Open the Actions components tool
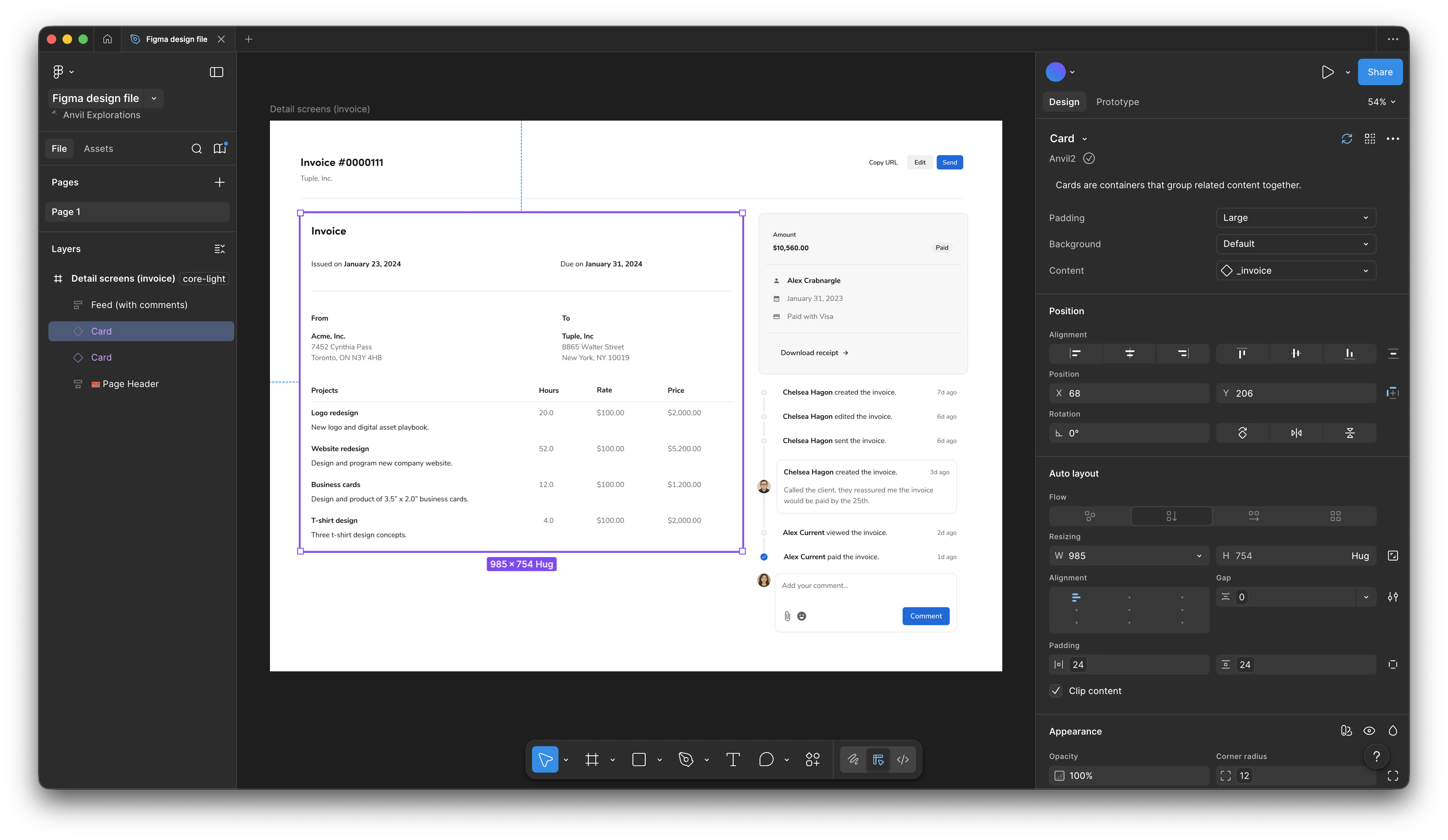 (x=813, y=760)
